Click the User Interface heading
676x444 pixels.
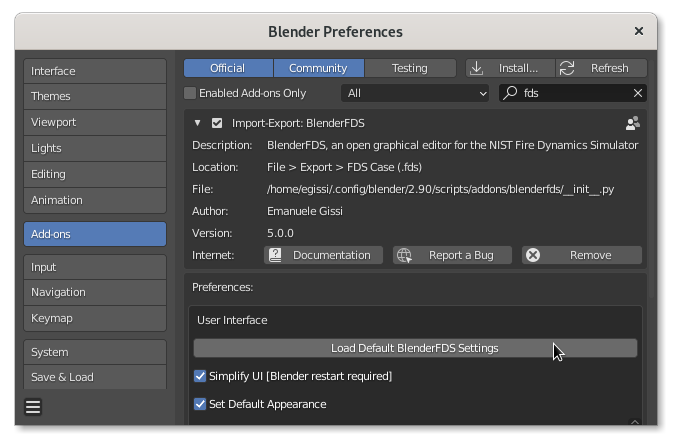coord(232,320)
